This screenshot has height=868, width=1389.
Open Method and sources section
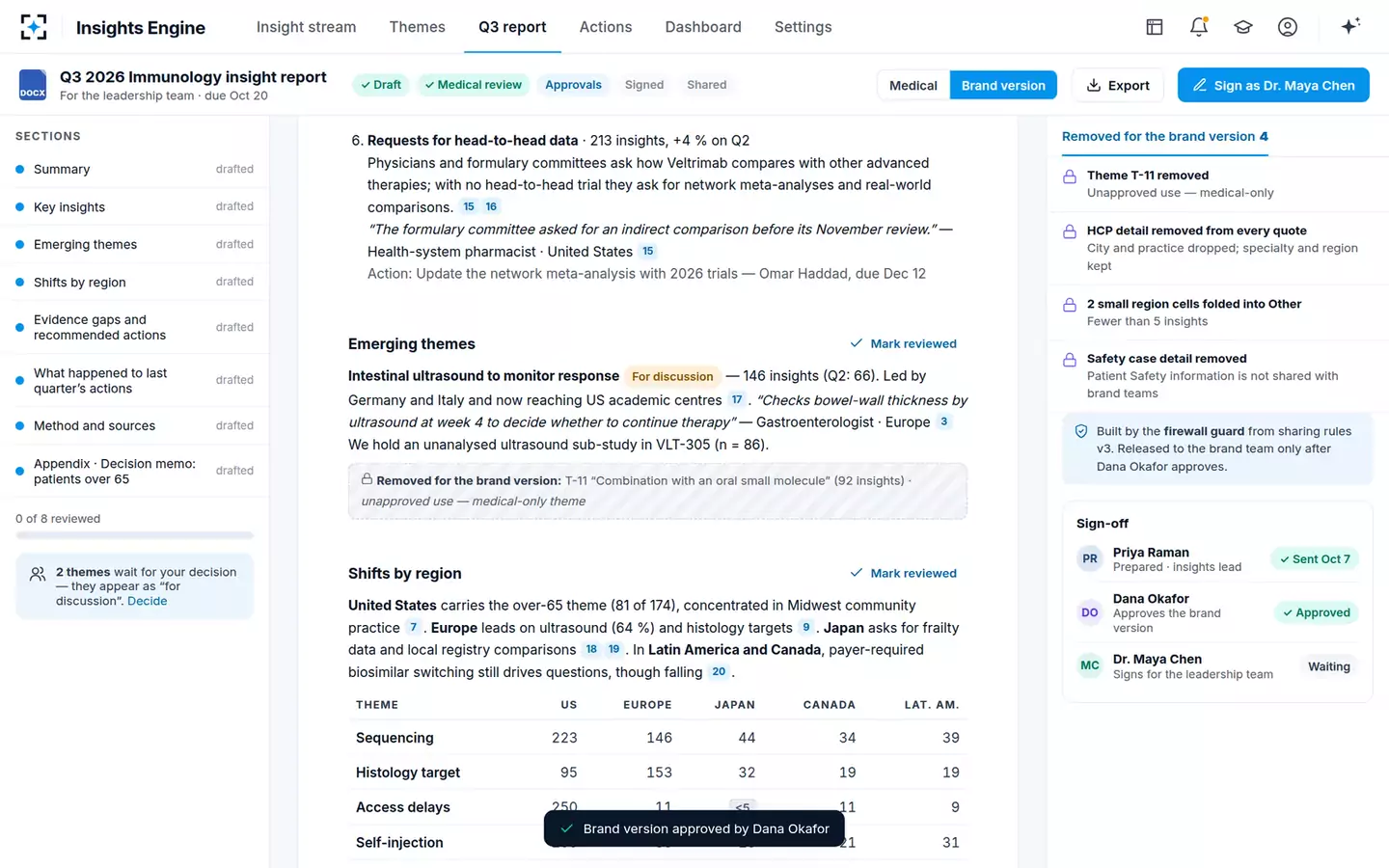pos(135,425)
